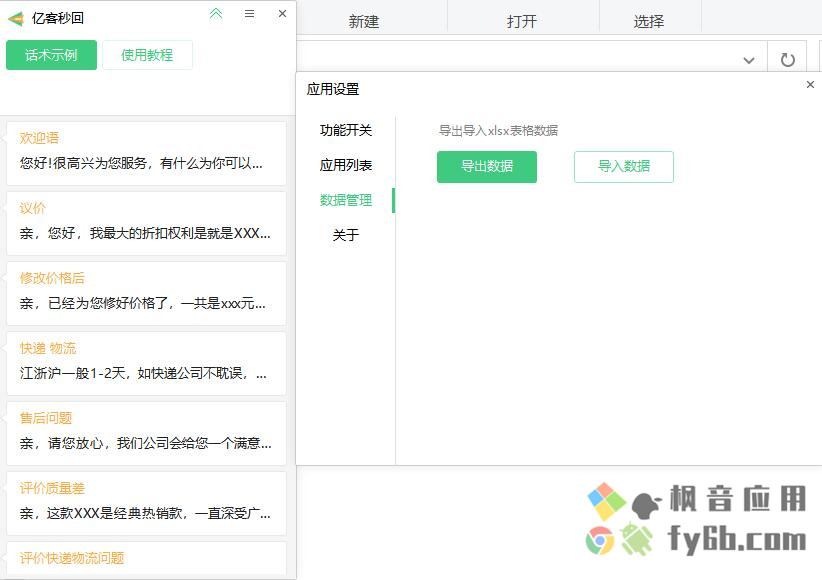This screenshot has width=822, height=580.
Task: Switch to the 打开 tab
Action: click(x=522, y=22)
